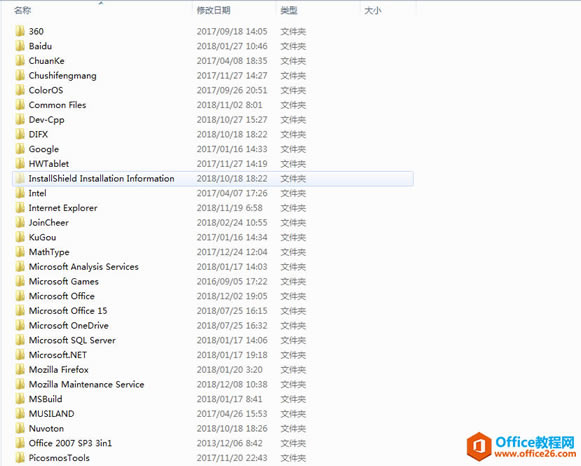The height and width of the screenshot is (466, 581).
Task: Click the folder name Baidu
Action: (x=40, y=46)
